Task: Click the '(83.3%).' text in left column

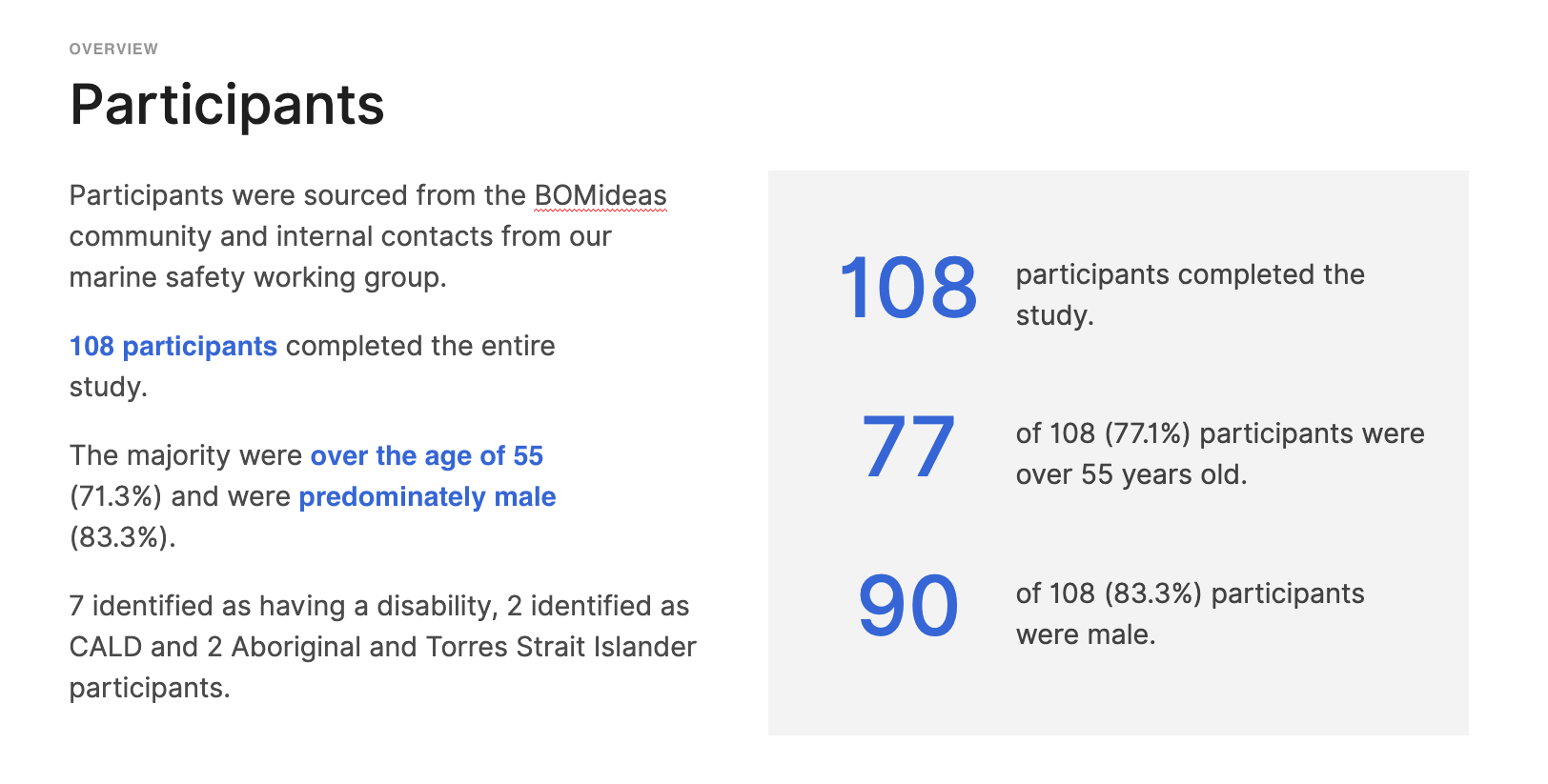Action: (x=123, y=537)
